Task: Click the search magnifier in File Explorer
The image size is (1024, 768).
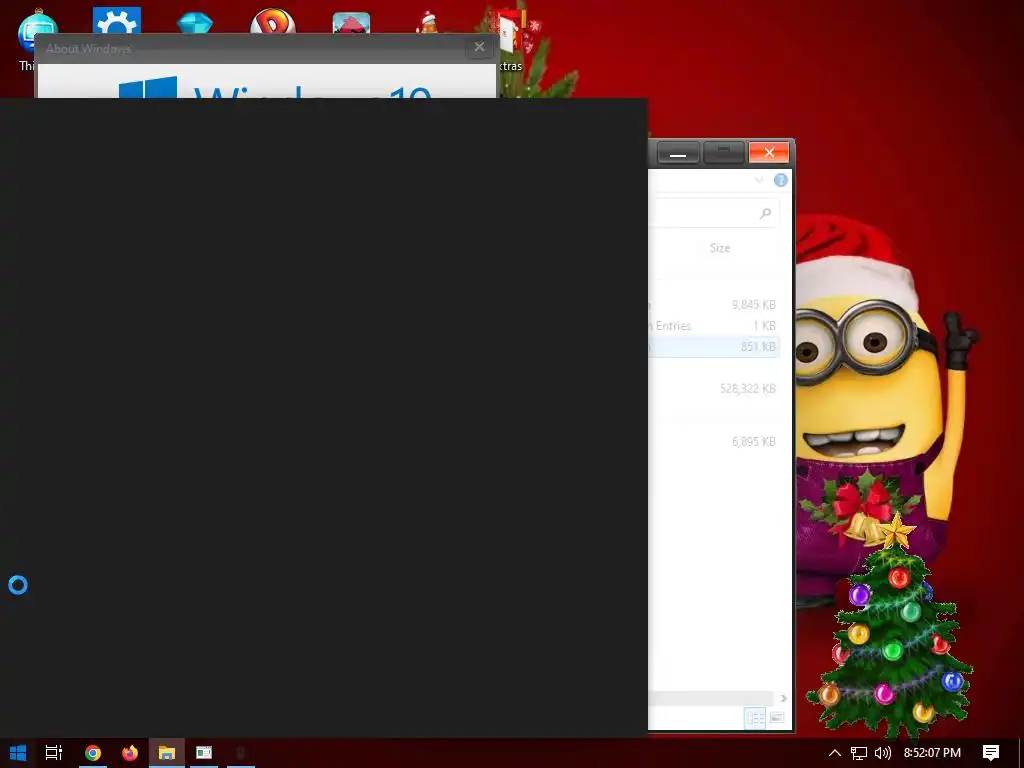Action: (765, 214)
